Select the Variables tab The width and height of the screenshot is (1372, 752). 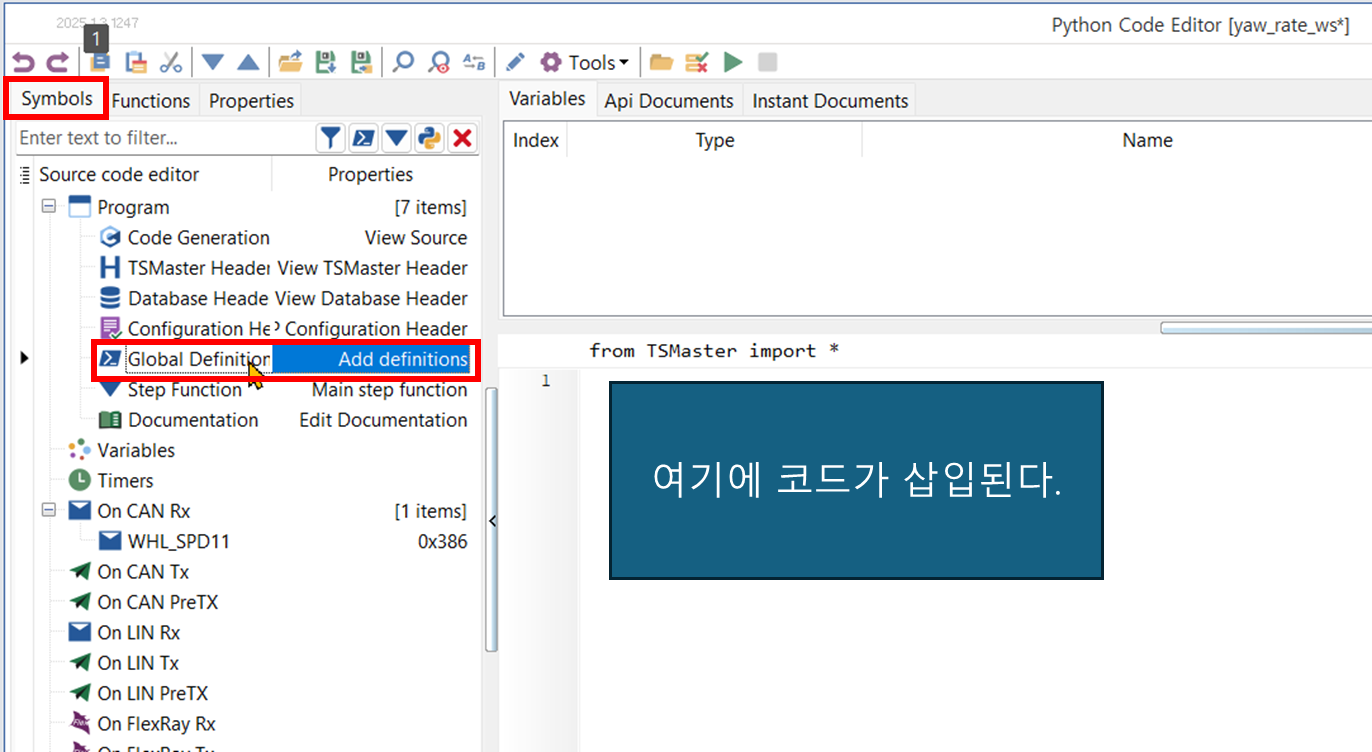pos(547,99)
